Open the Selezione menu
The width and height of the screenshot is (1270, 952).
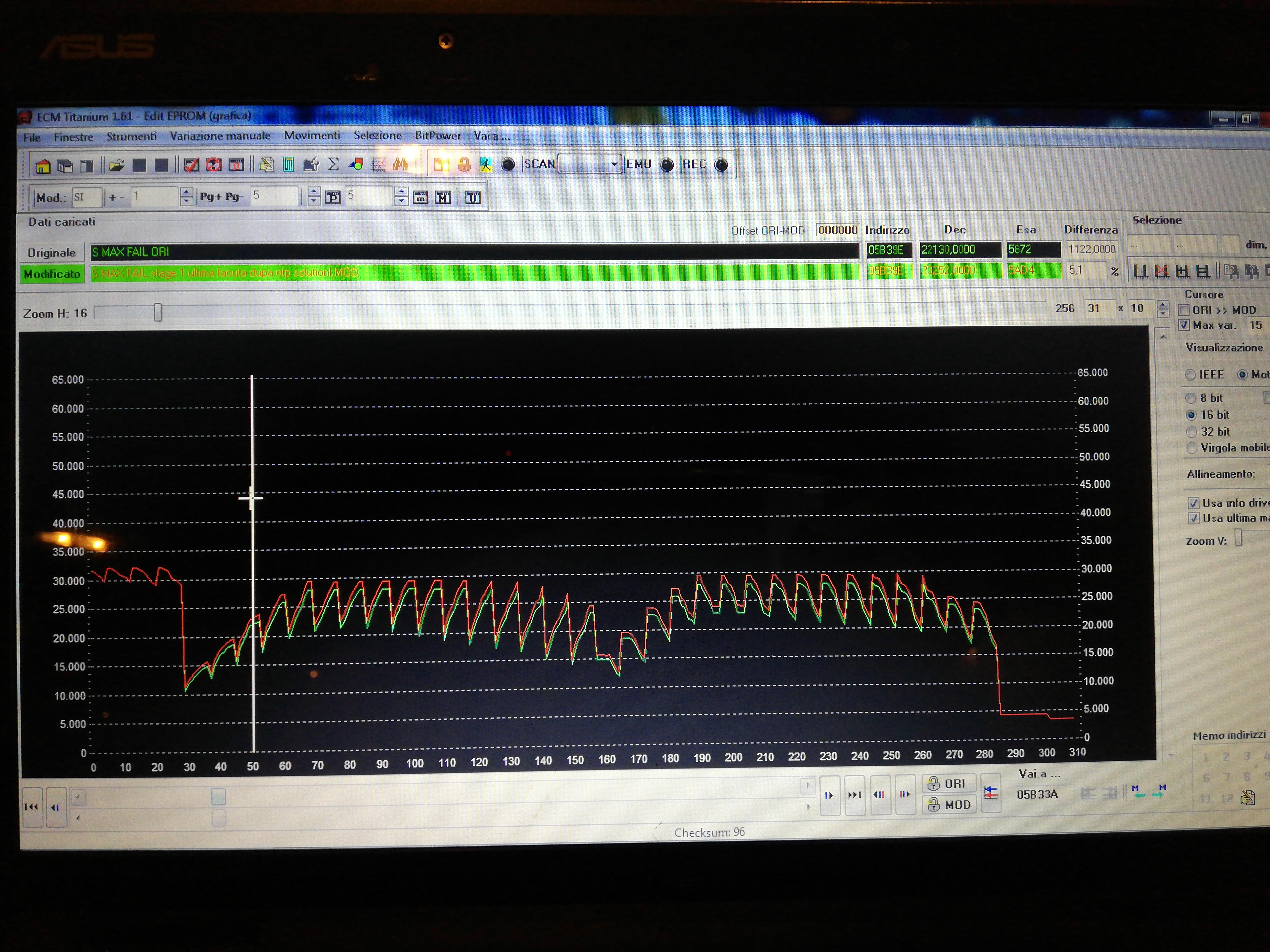coord(377,136)
